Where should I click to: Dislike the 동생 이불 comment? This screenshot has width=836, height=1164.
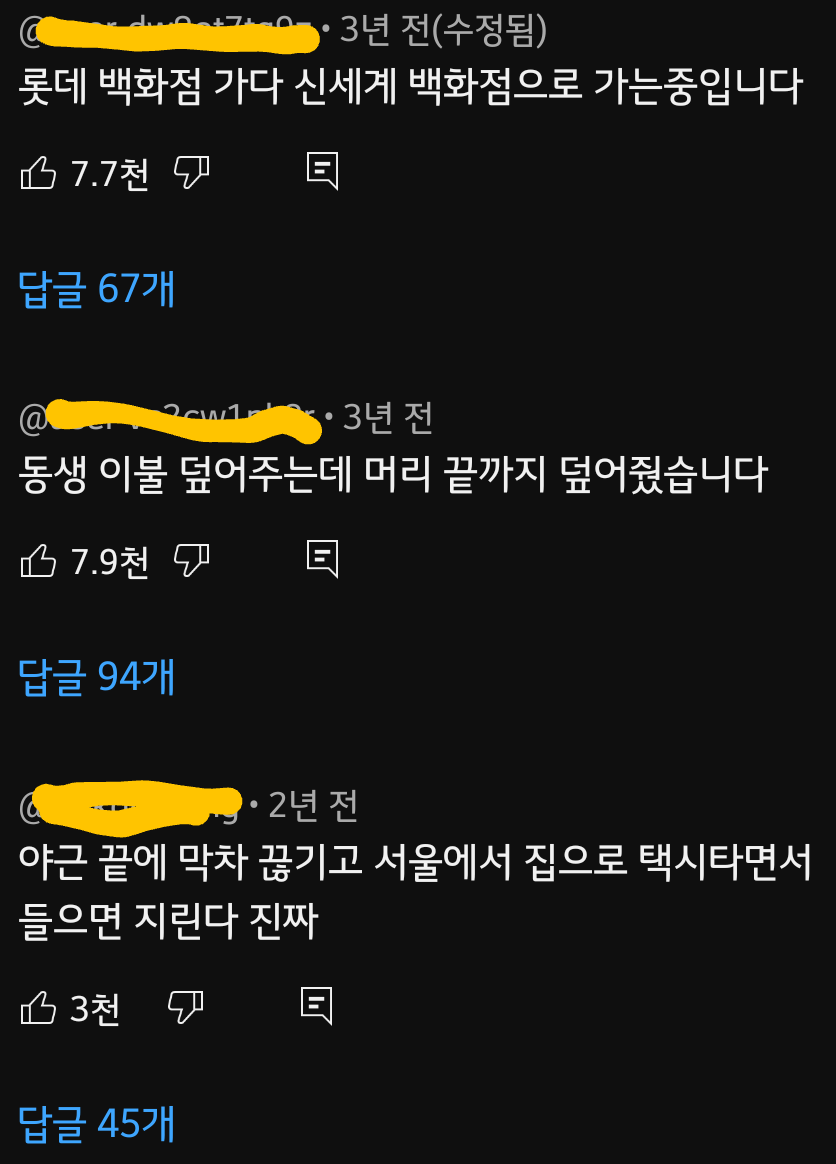[x=192, y=560]
